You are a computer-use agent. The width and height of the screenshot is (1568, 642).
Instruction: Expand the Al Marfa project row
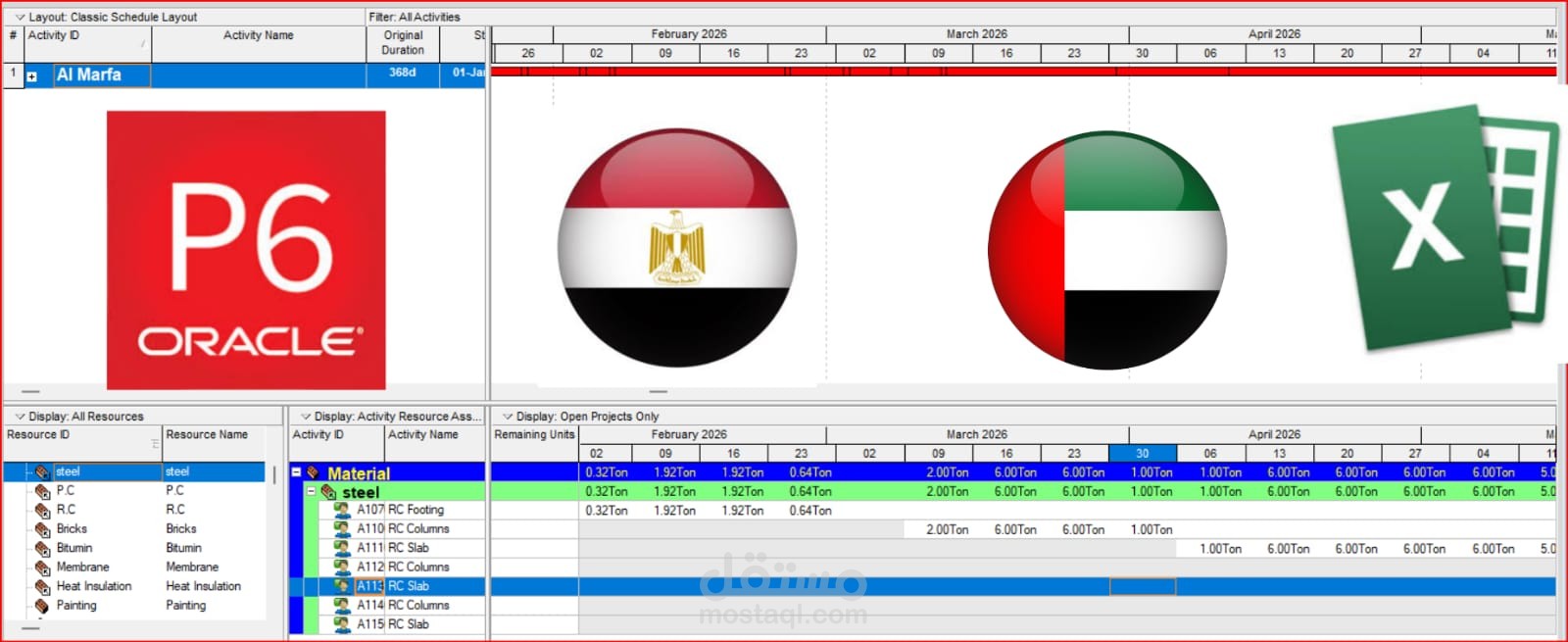[x=32, y=76]
